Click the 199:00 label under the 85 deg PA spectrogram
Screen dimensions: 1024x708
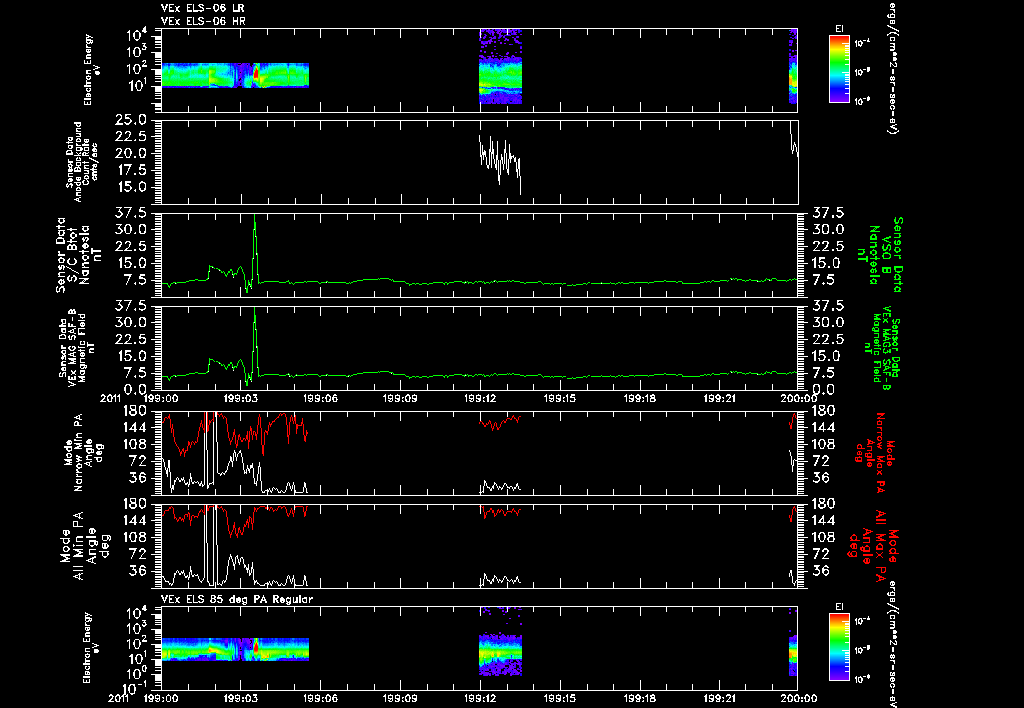point(161,698)
